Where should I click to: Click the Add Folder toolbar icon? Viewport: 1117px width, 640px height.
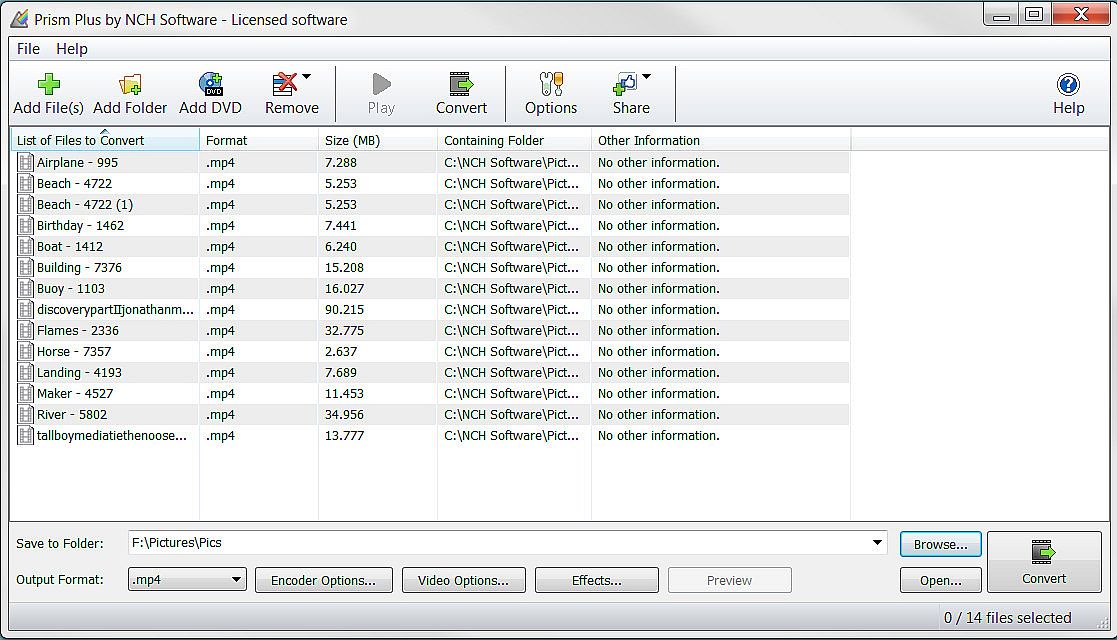tap(130, 85)
